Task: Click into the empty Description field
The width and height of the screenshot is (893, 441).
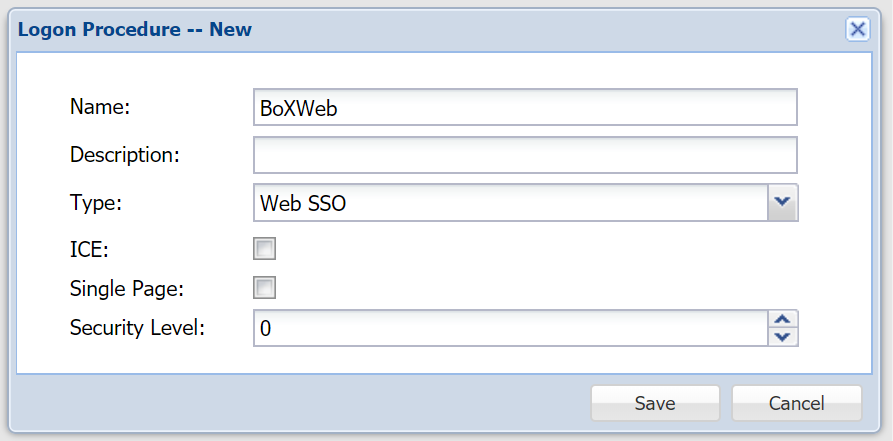Action: (x=525, y=155)
